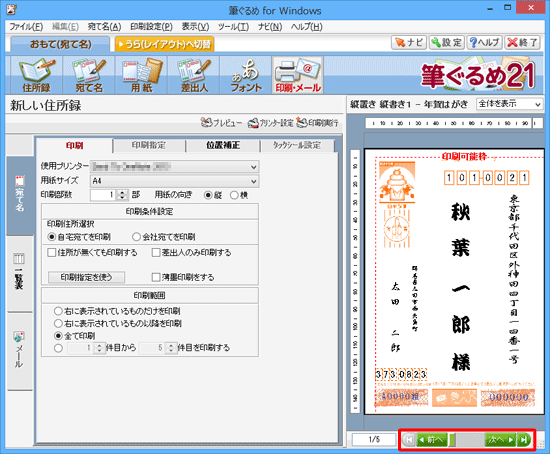Open プリンター設定 printer settings
550x454 pixels.
click(270, 123)
